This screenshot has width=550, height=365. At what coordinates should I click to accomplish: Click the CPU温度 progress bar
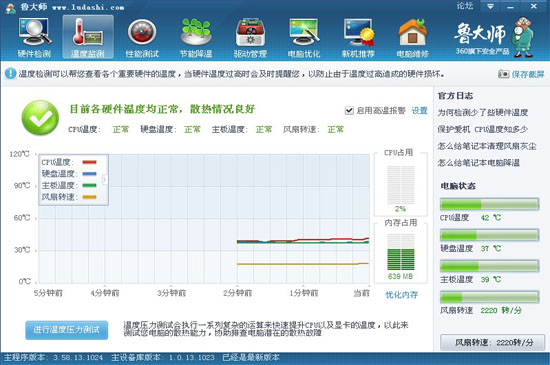[x=489, y=204]
